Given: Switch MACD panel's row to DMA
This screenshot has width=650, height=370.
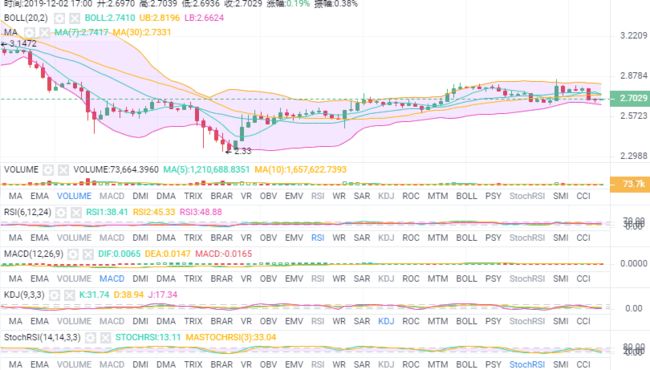Looking at the screenshot, I should [x=166, y=279].
